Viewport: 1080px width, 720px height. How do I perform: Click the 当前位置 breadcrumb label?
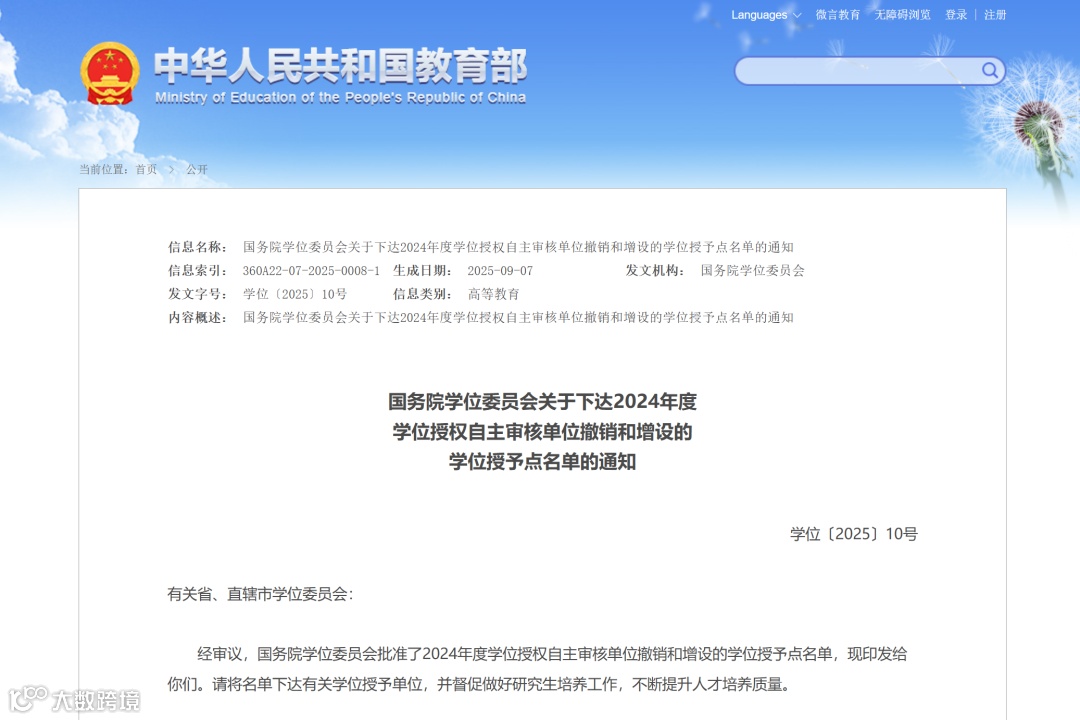click(x=103, y=169)
